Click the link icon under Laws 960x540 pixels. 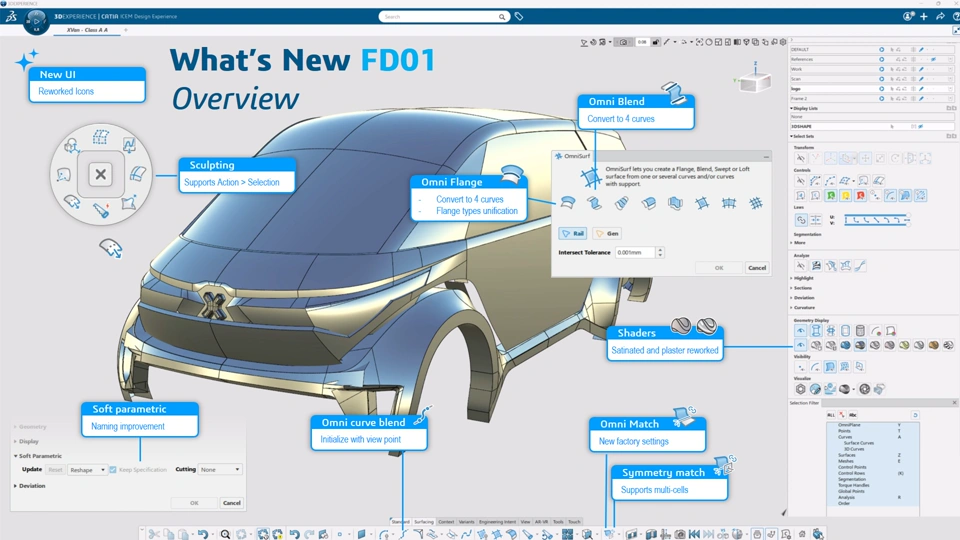tap(801, 220)
